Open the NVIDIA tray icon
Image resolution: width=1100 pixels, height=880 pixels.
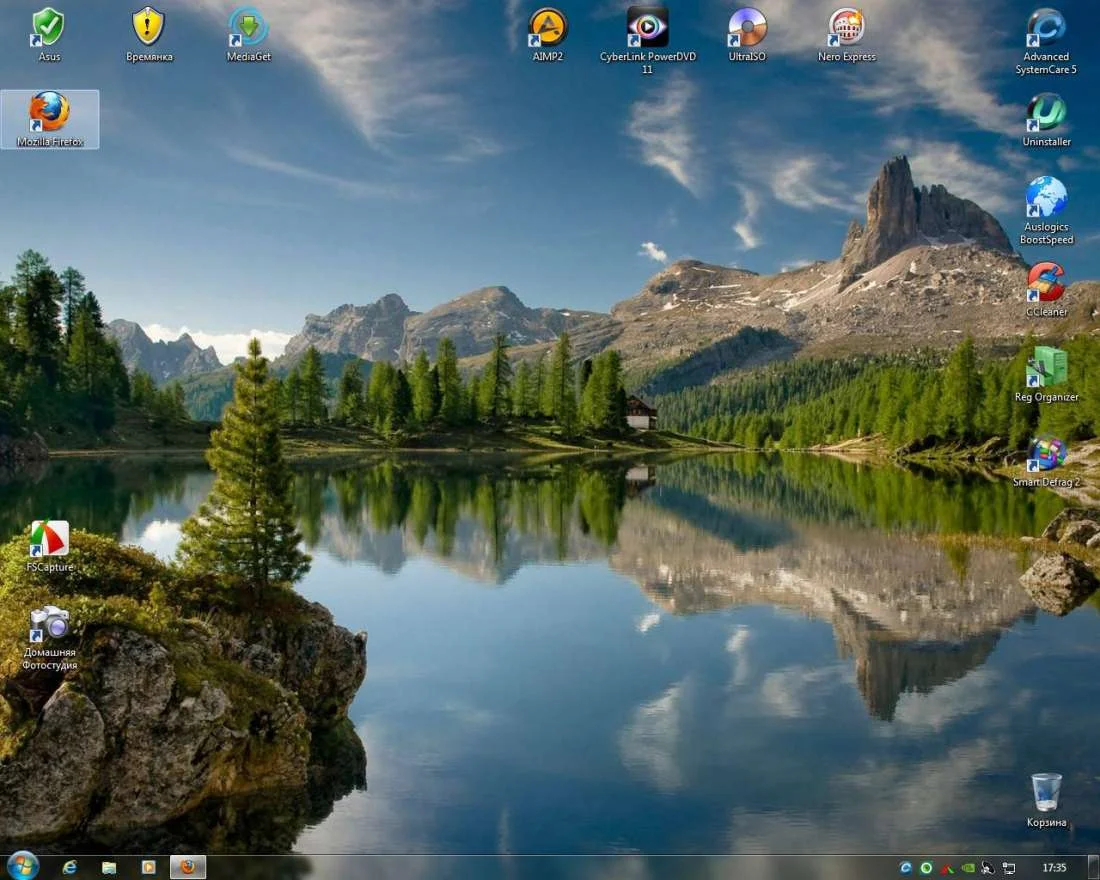point(967,868)
